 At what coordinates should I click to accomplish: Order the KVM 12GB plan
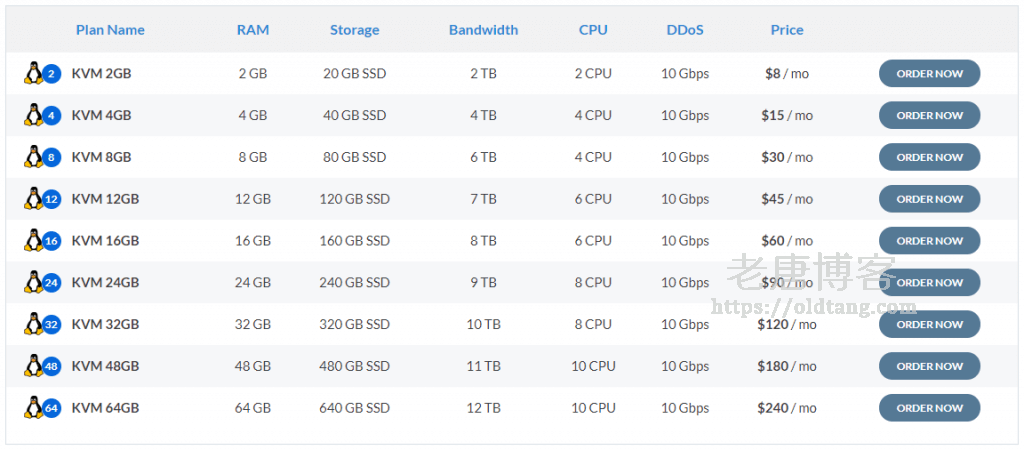pos(929,199)
